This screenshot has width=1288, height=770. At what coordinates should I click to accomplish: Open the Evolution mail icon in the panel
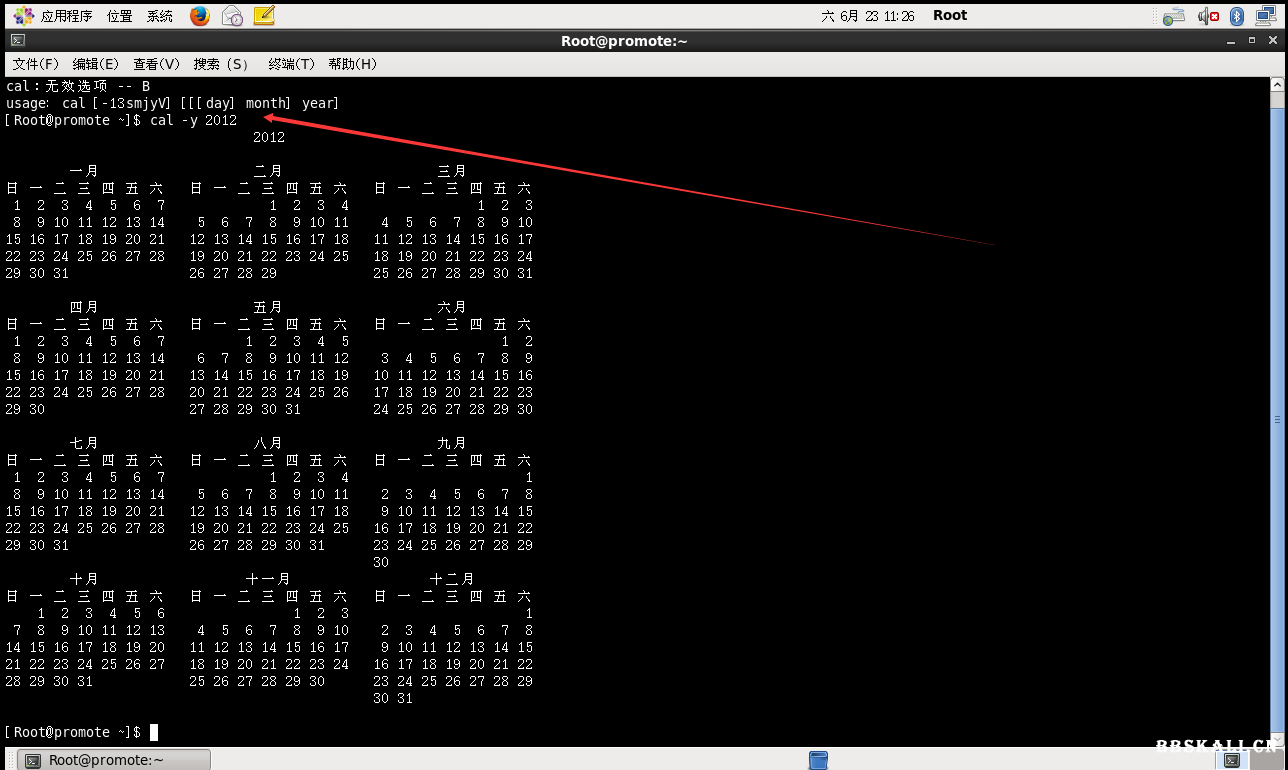click(232, 15)
